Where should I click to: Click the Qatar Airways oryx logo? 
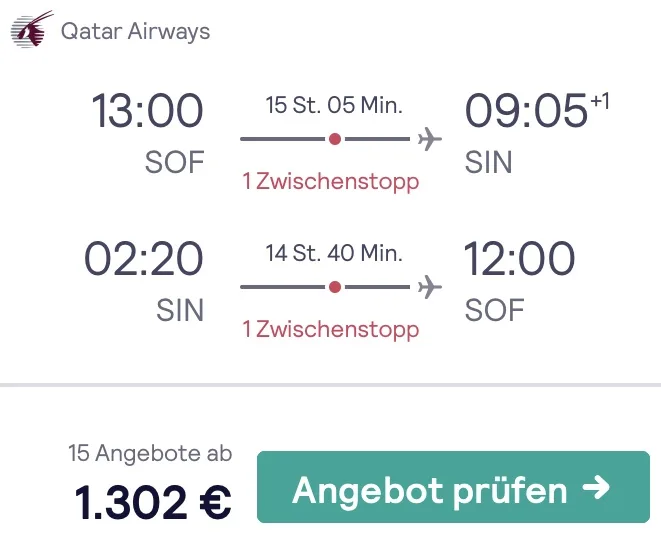[32, 30]
